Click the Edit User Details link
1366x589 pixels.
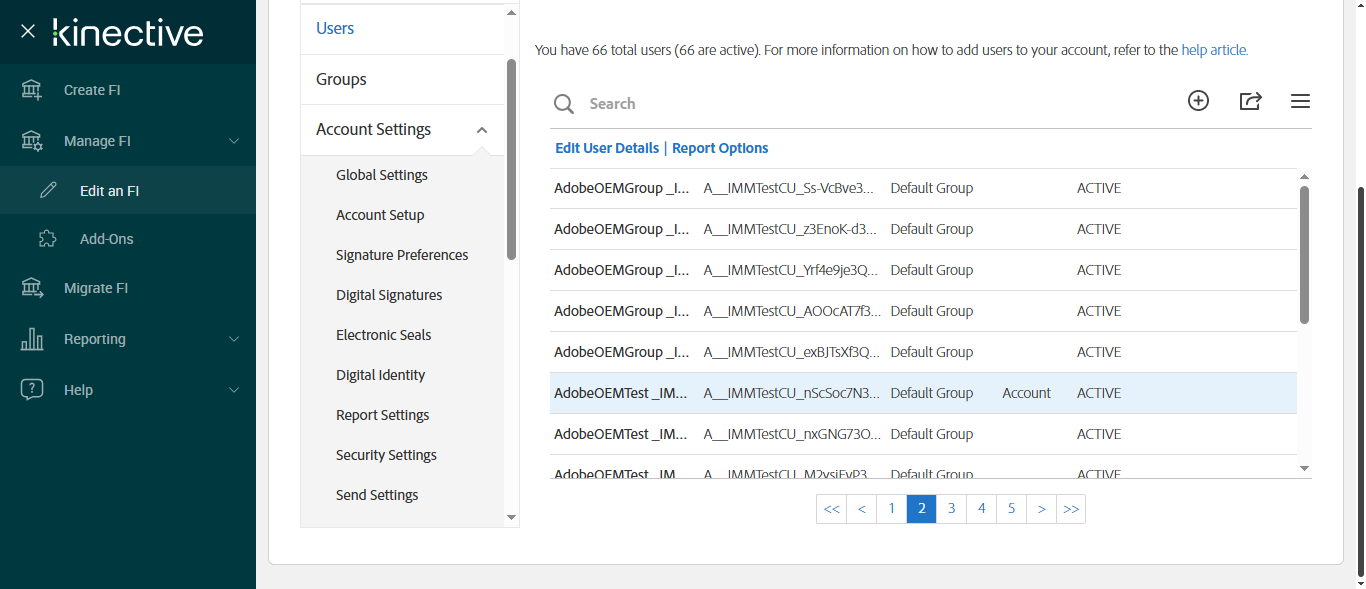click(607, 148)
